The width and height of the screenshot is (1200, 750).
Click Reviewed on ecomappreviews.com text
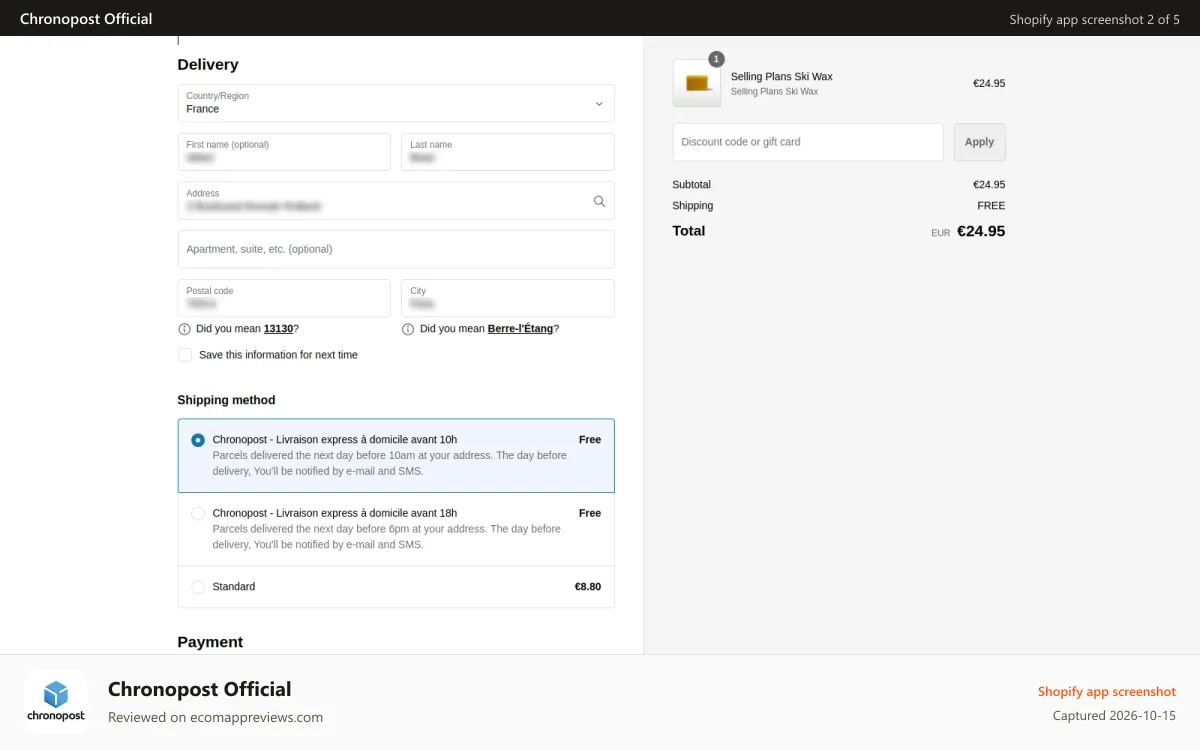pos(215,717)
